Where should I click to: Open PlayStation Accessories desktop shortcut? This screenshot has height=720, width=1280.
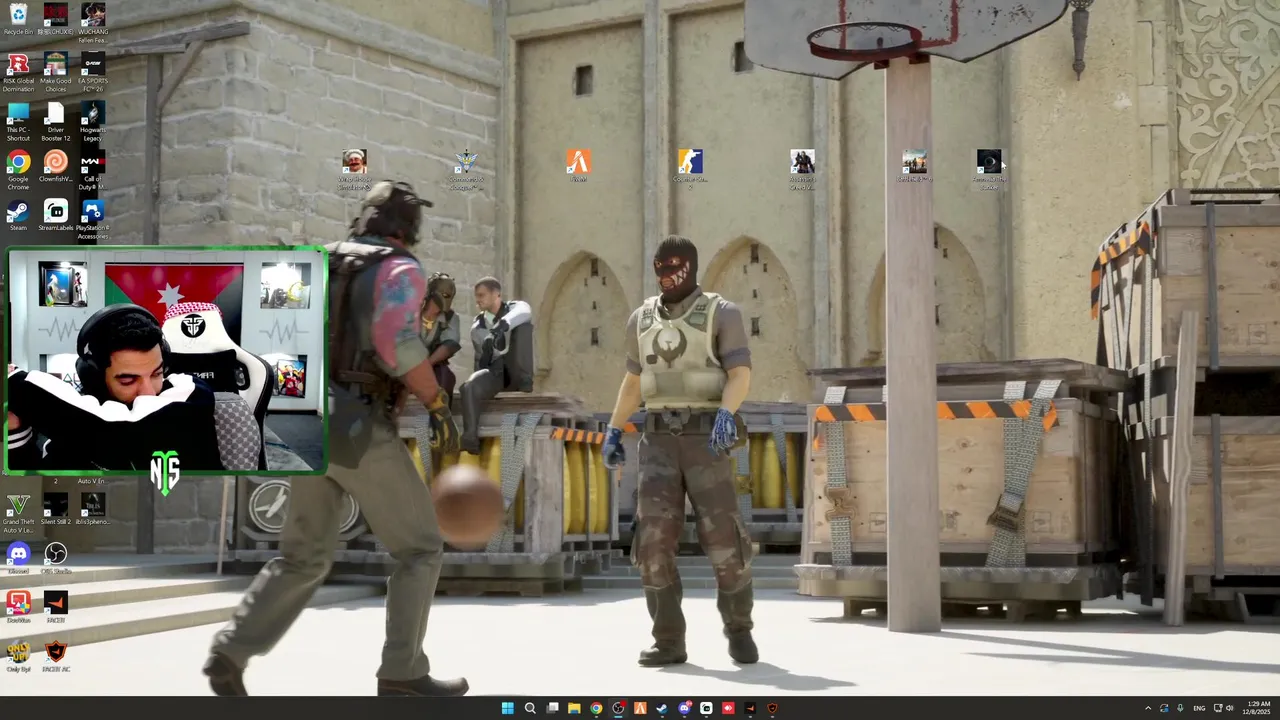click(x=93, y=219)
